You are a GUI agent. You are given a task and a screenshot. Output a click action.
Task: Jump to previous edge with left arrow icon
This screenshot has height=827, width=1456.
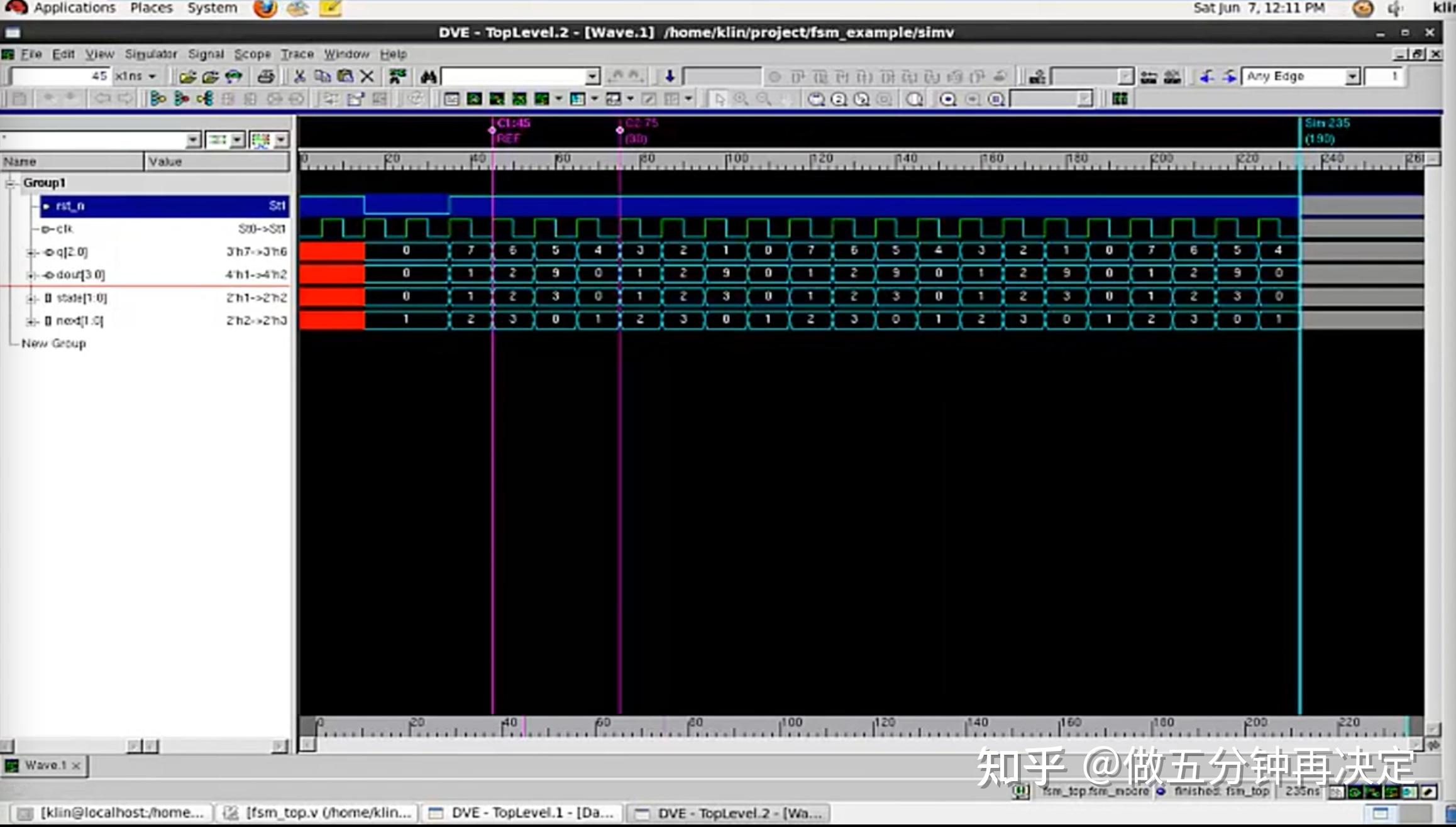tap(1206, 76)
